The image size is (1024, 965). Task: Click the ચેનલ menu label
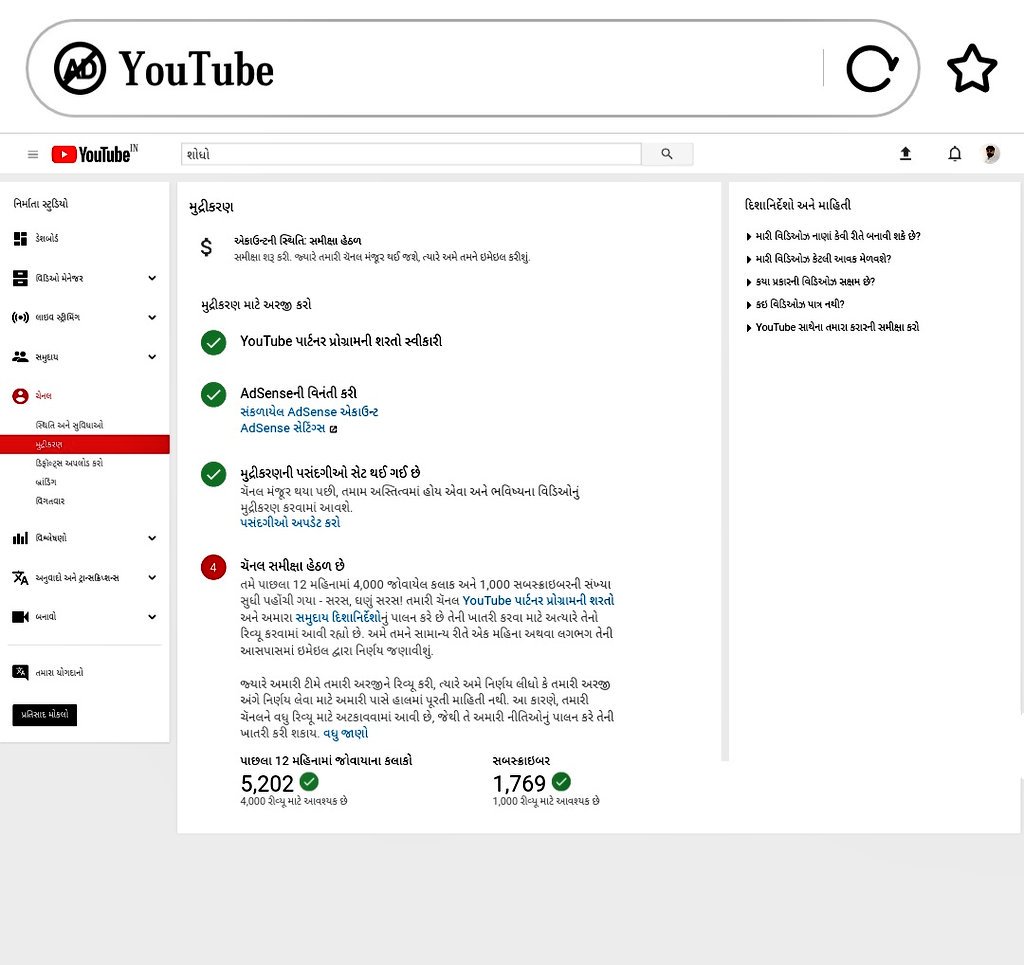click(43, 396)
